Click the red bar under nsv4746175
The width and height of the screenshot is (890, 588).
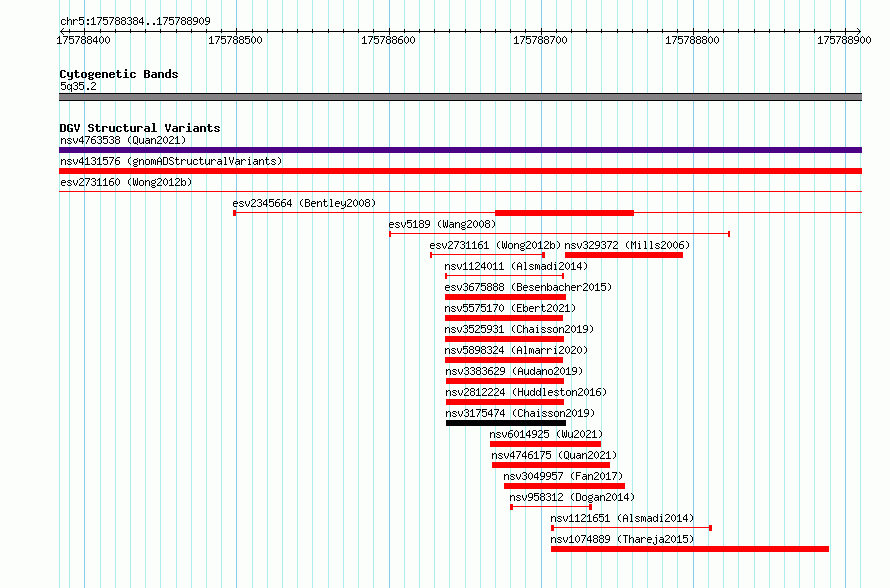tap(551, 465)
